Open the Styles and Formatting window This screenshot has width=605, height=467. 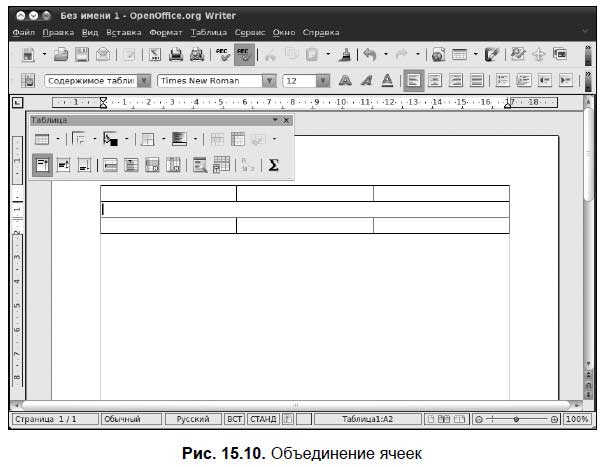coord(28,81)
